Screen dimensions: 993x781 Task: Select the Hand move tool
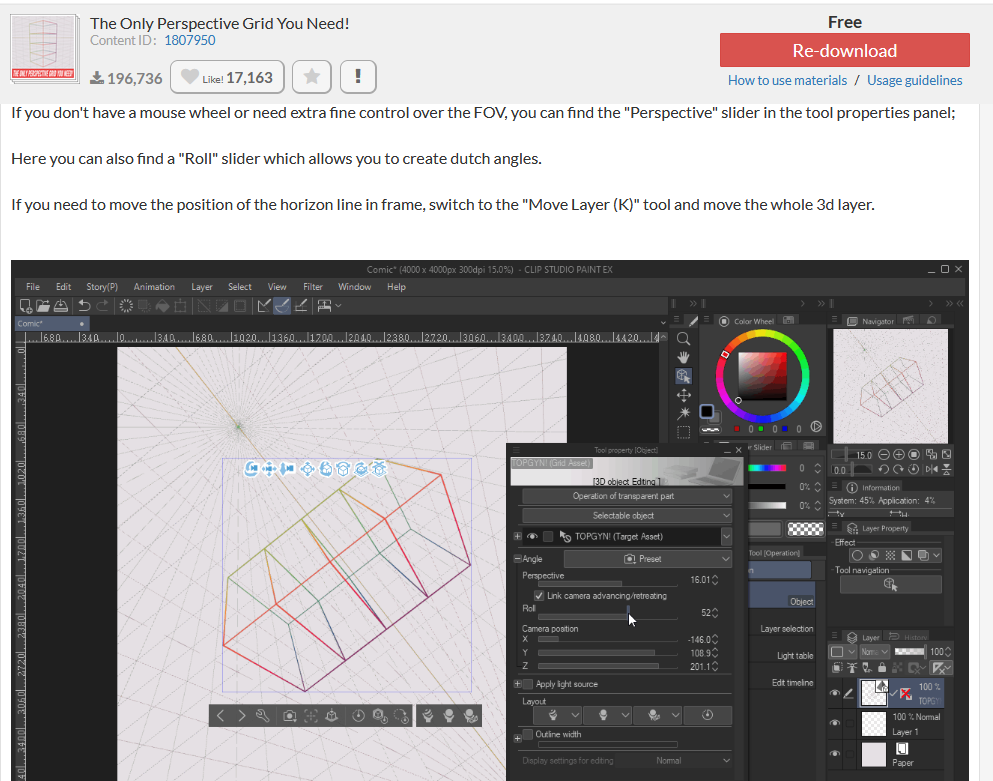tap(683, 357)
